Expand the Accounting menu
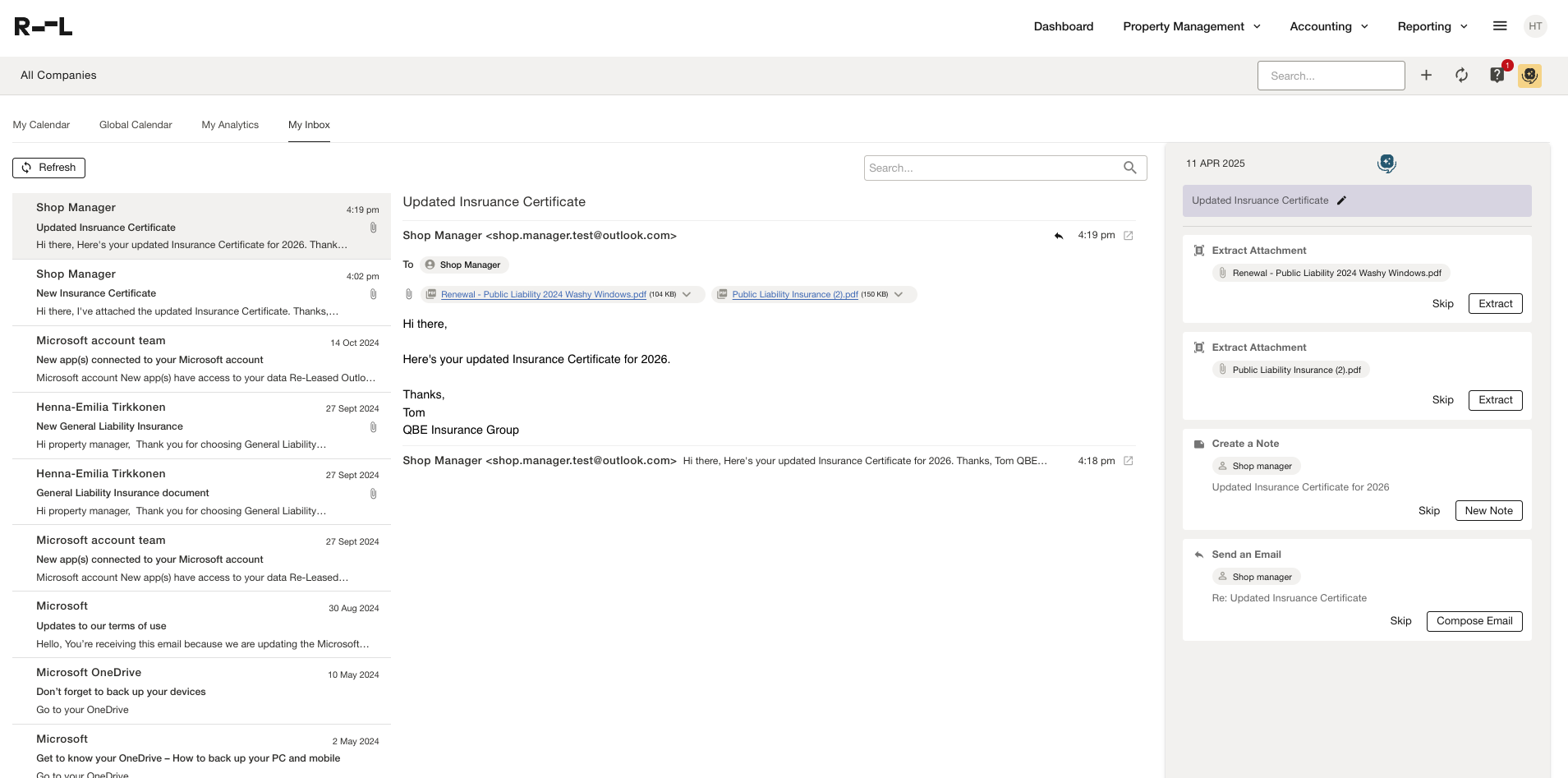 point(1328,26)
